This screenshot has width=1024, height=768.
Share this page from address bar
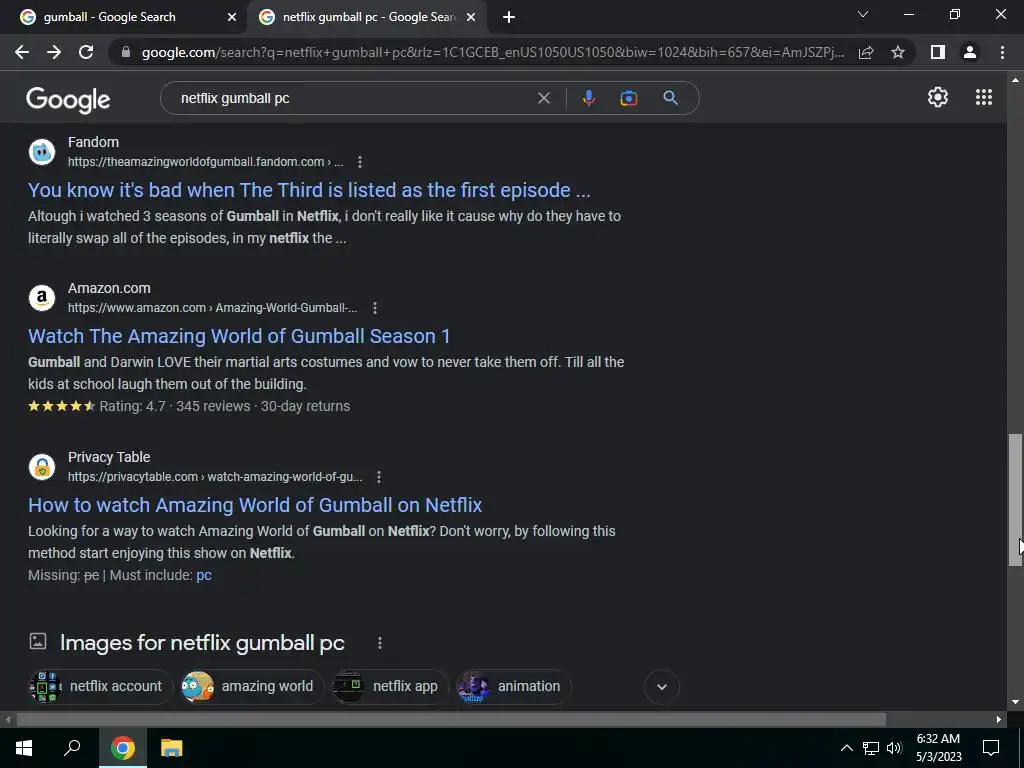[866, 52]
